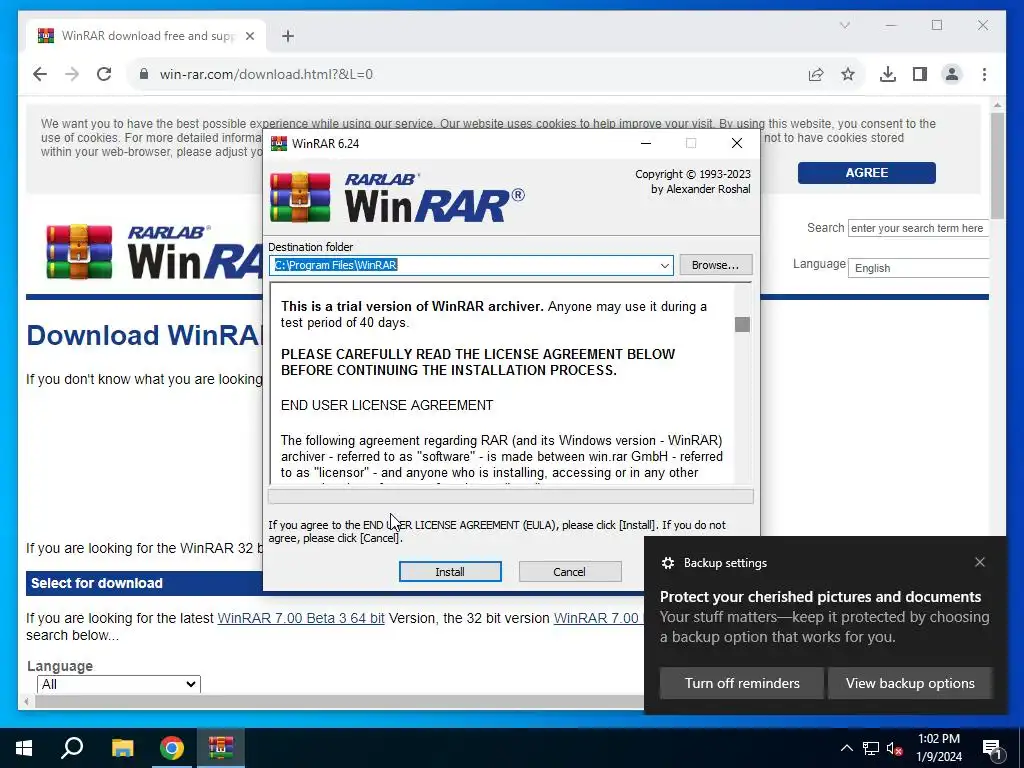This screenshot has height=768, width=1024.
Task: Click Cancel in WinRAR installer
Action: click(x=569, y=571)
